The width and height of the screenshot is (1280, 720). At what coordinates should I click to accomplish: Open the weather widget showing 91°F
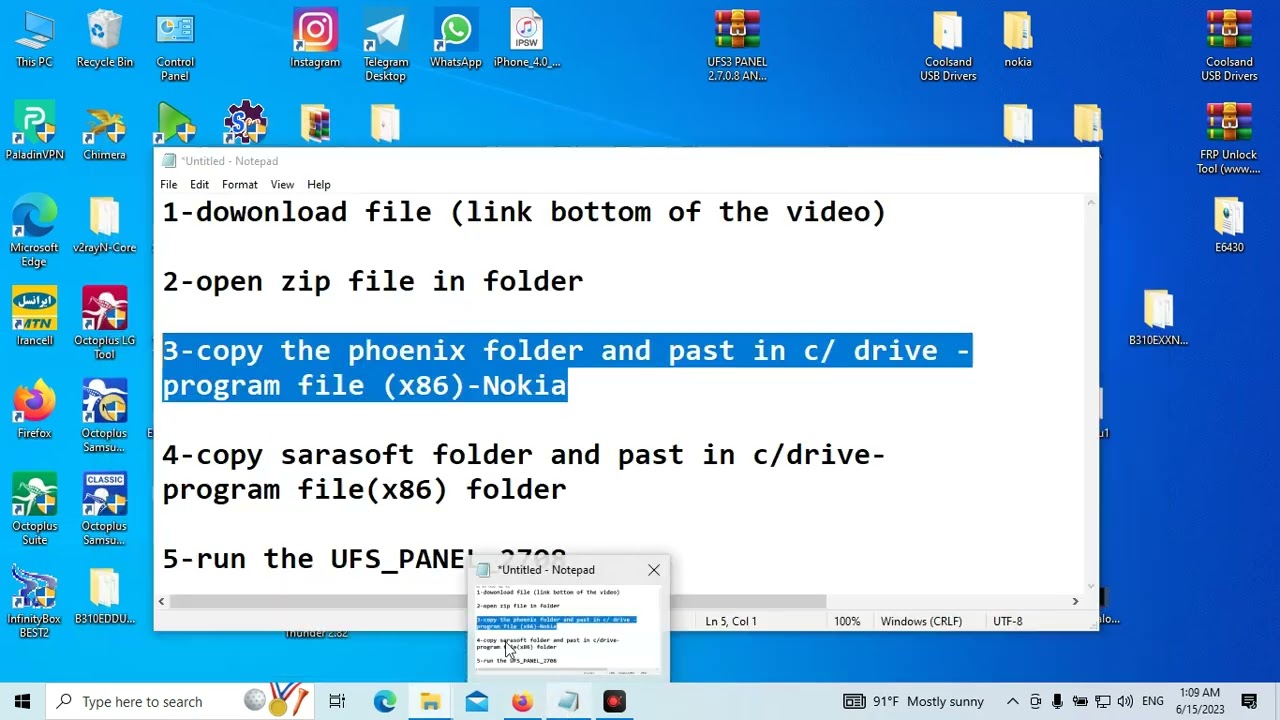pos(914,702)
